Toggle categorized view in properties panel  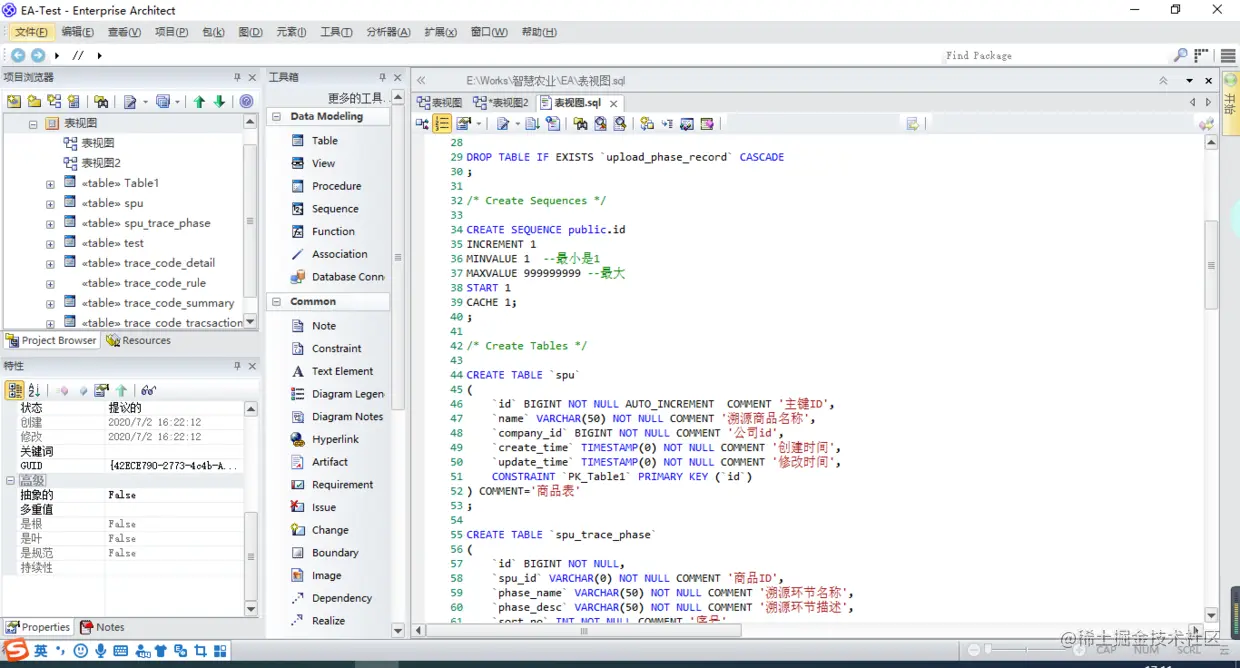[15, 390]
